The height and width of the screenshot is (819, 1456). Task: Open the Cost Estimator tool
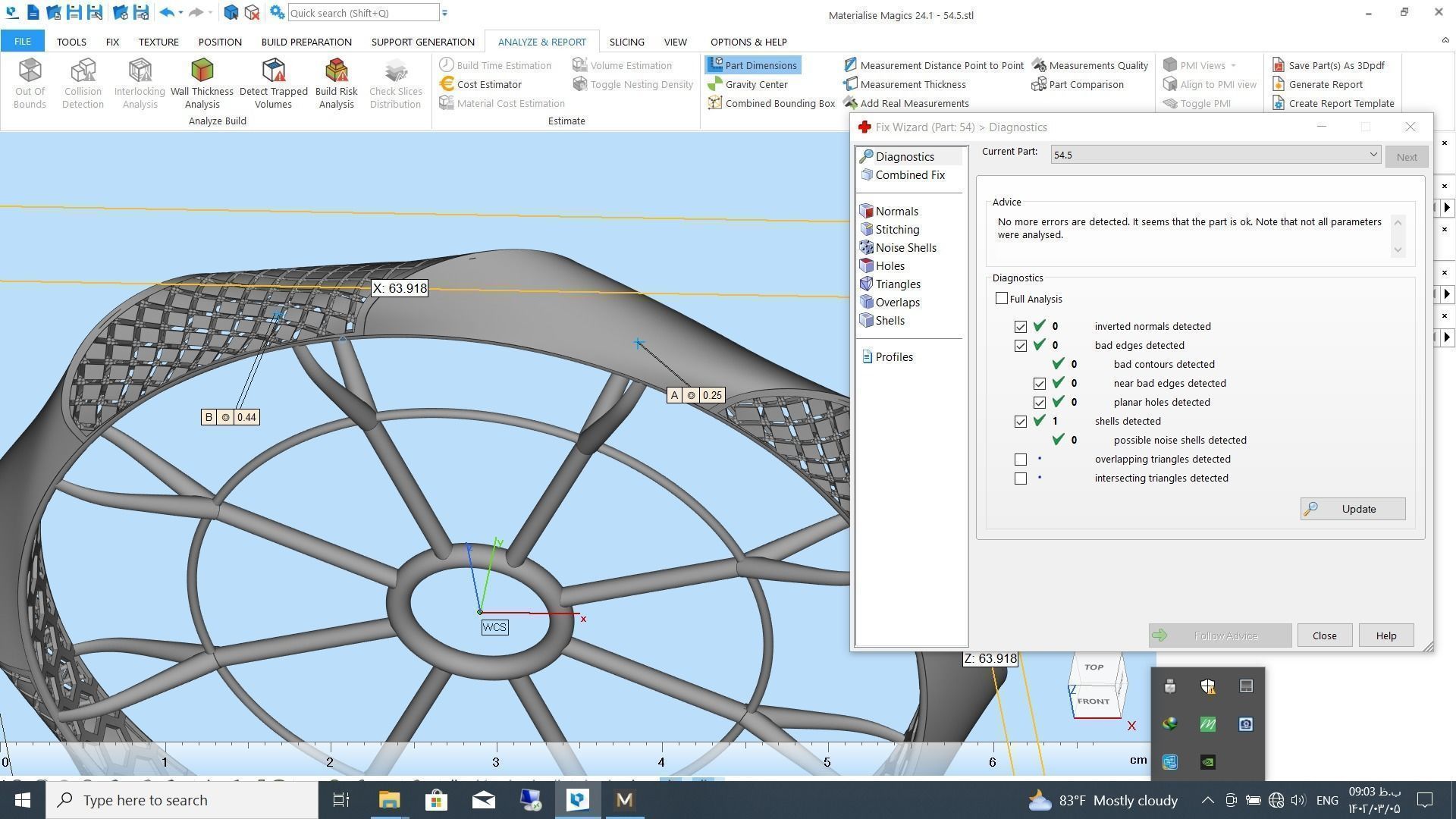488,84
